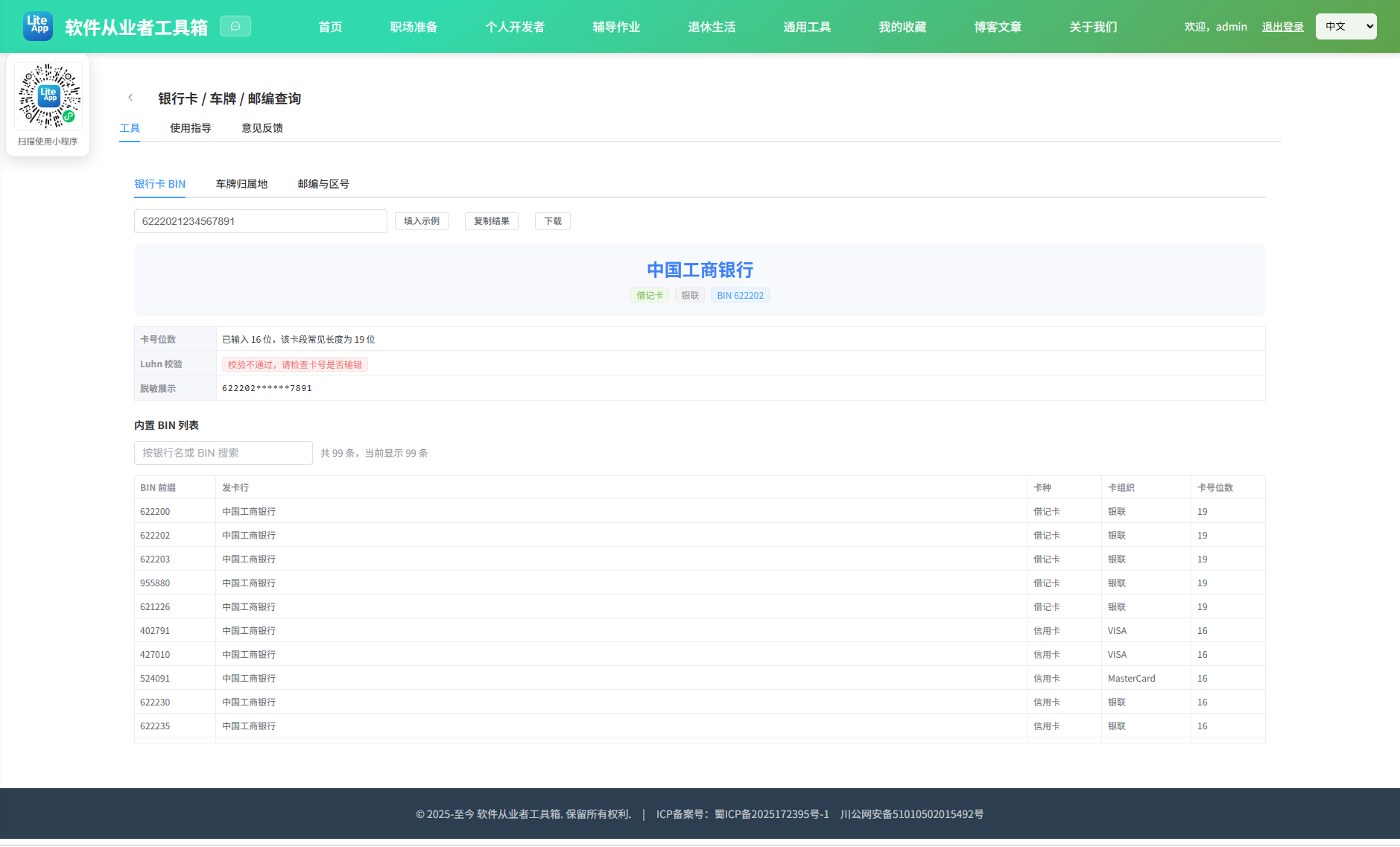Switch to the 意见反馈 tab

click(x=262, y=128)
